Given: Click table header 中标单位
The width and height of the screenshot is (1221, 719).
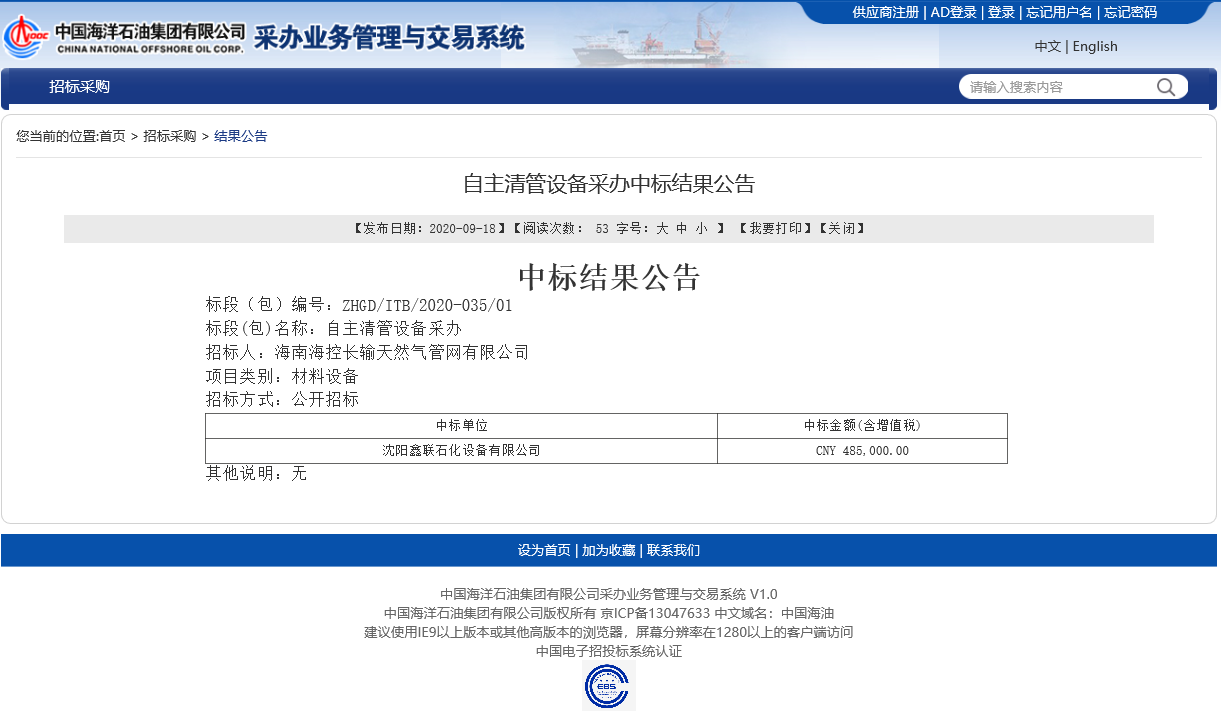Looking at the screenshot, I should (x=461, y=426).
